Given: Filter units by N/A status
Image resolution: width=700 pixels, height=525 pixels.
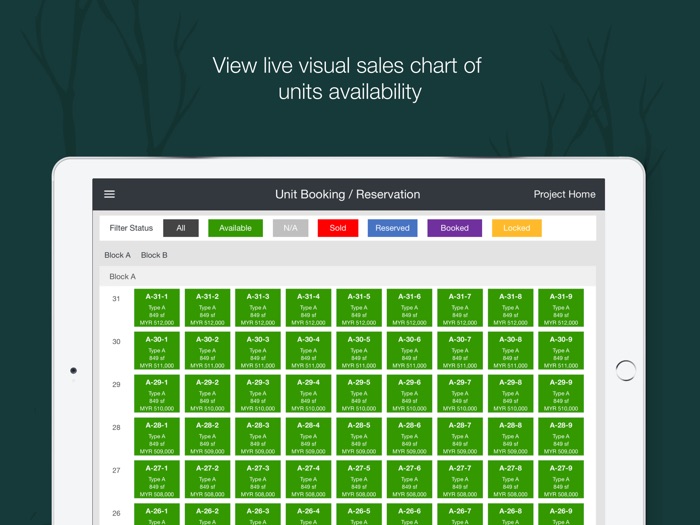Looking at the screenshot, I should pos(290,228).
